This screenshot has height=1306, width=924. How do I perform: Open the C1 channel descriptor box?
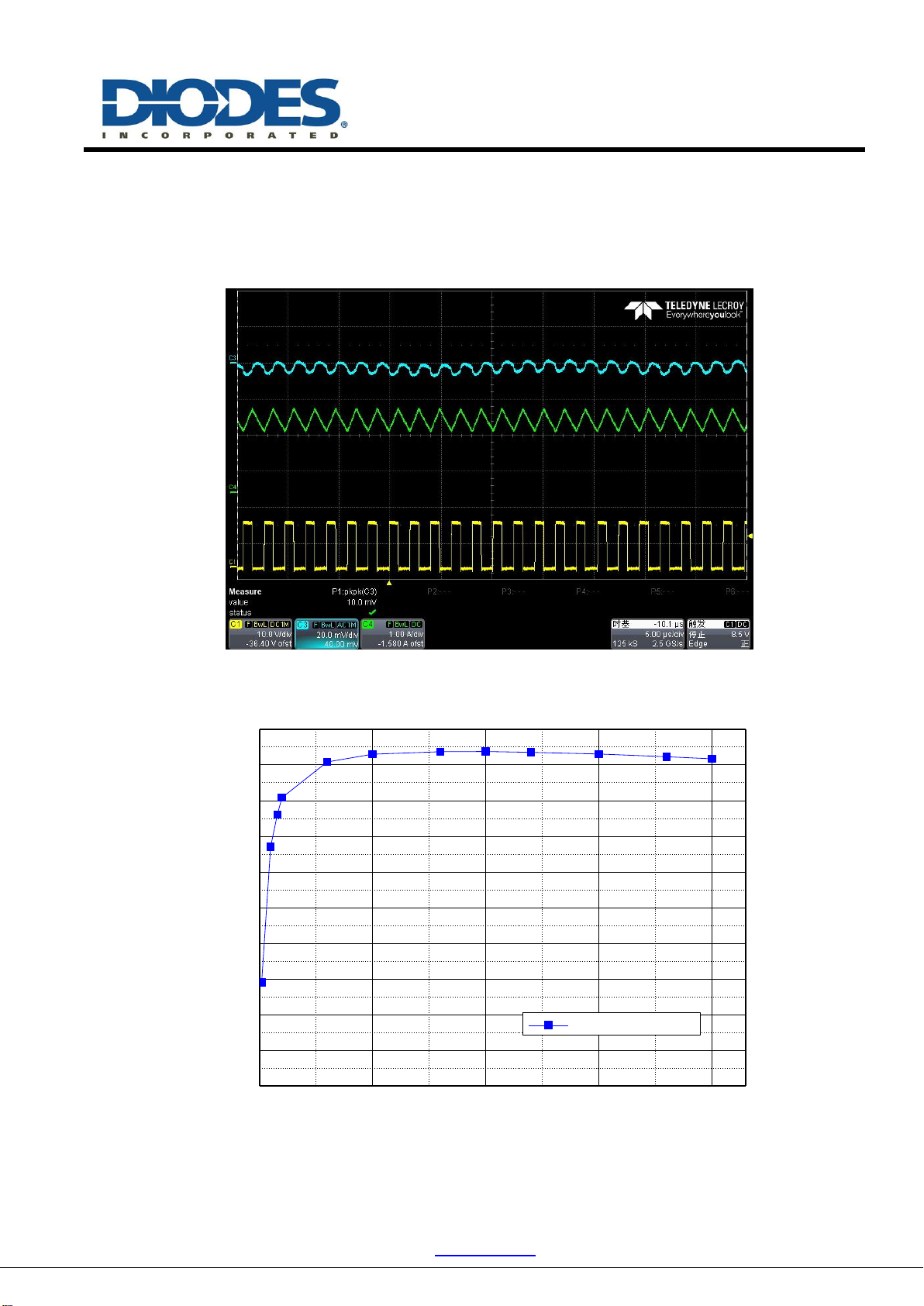click(260, 634)
